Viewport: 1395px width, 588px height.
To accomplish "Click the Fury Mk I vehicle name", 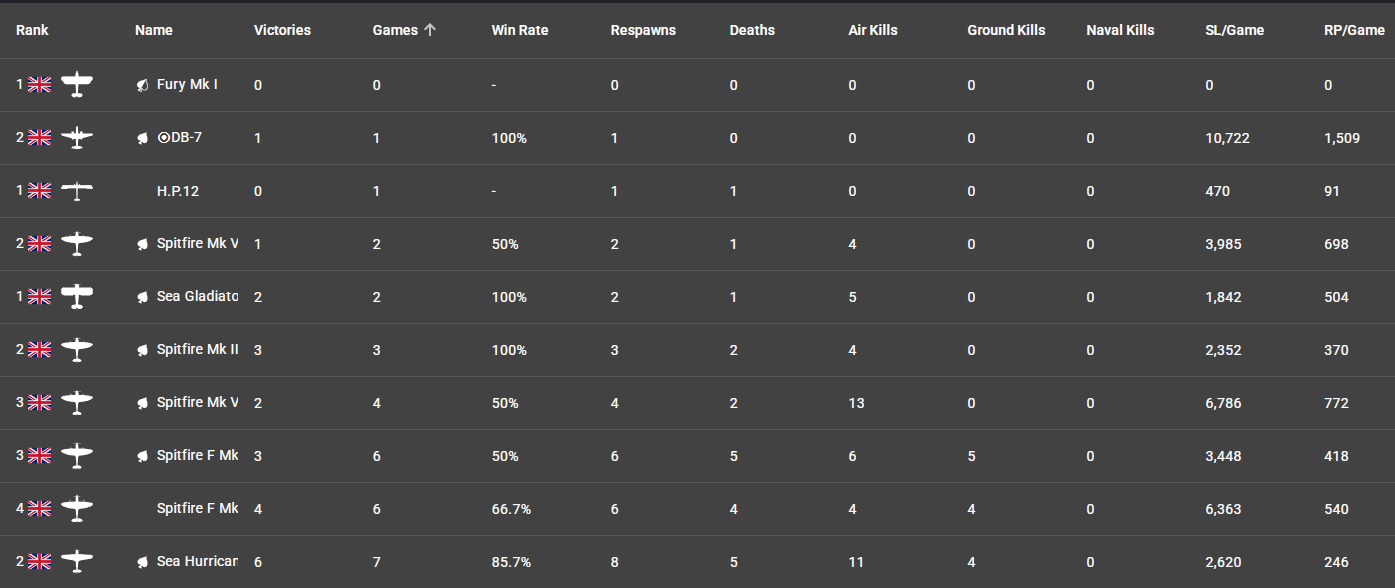I will [x=187, y=85].
